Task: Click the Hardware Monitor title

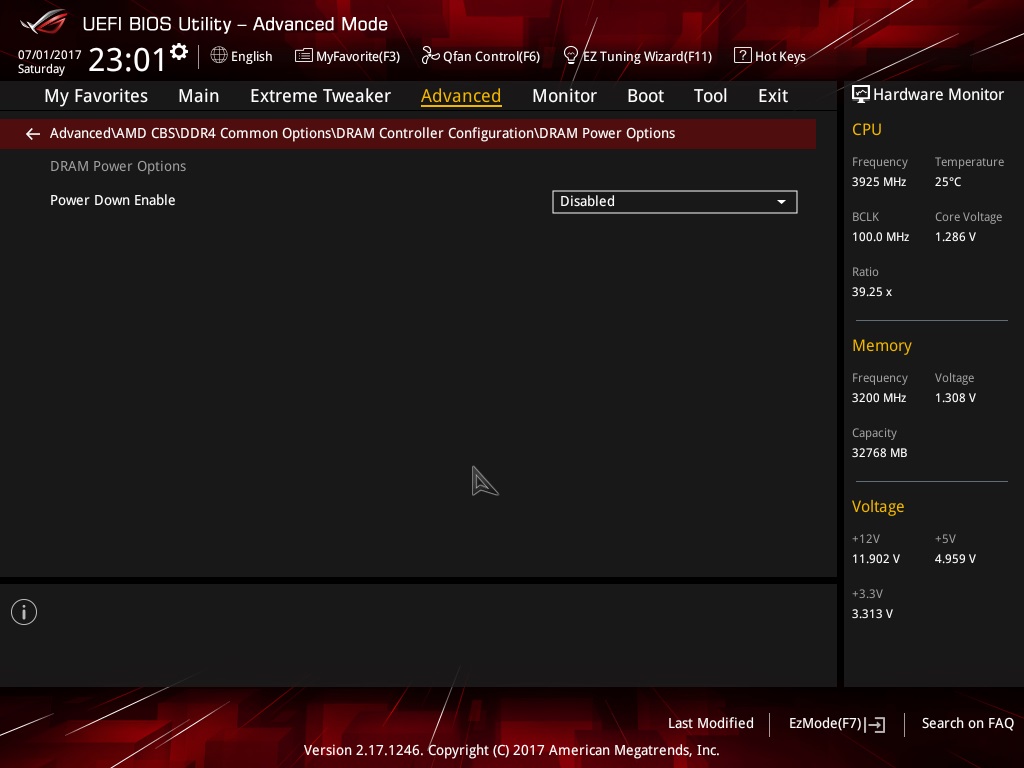Action: [938, 95]
